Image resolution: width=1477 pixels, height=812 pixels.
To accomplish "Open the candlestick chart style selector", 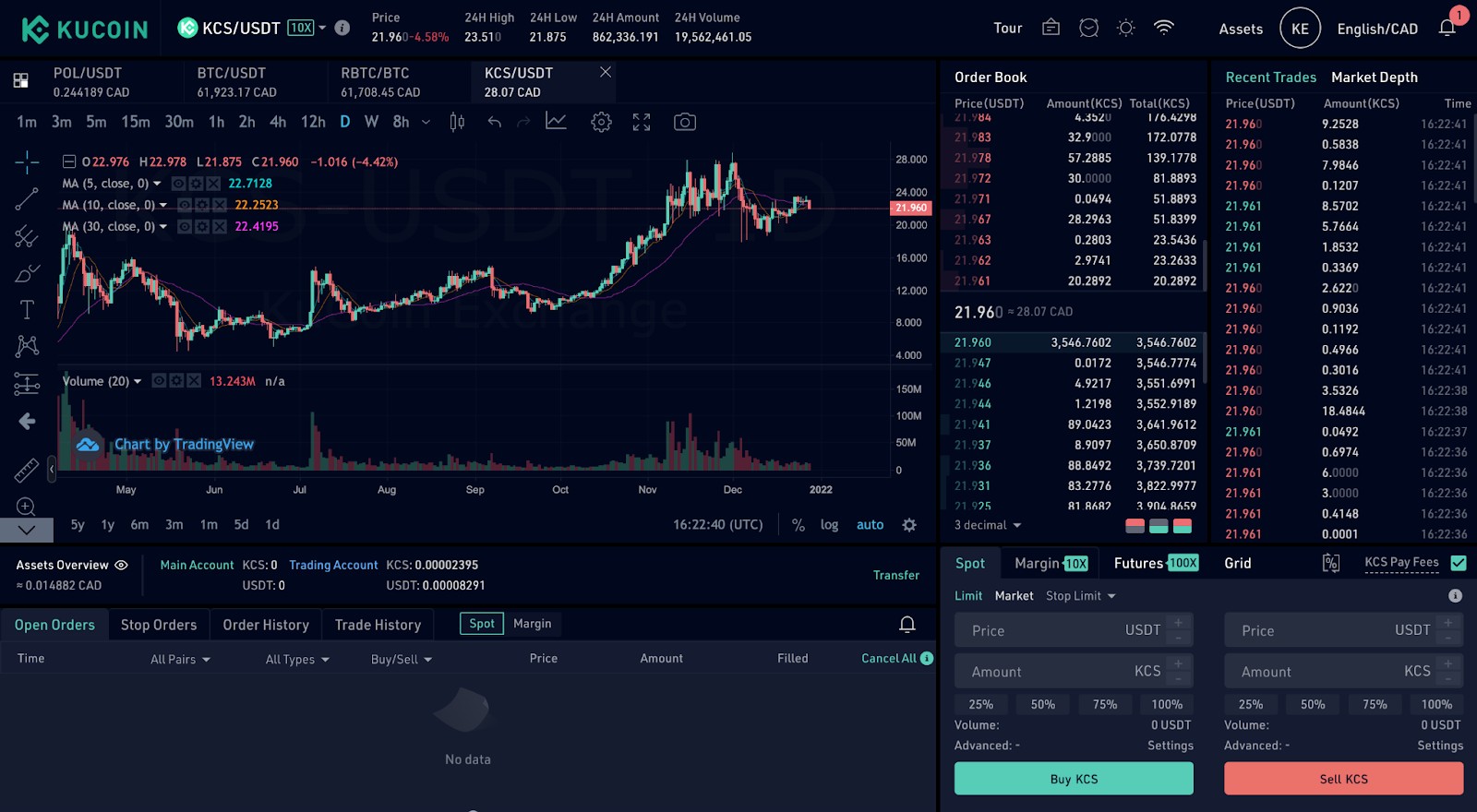I will click(x=457, y=122).
